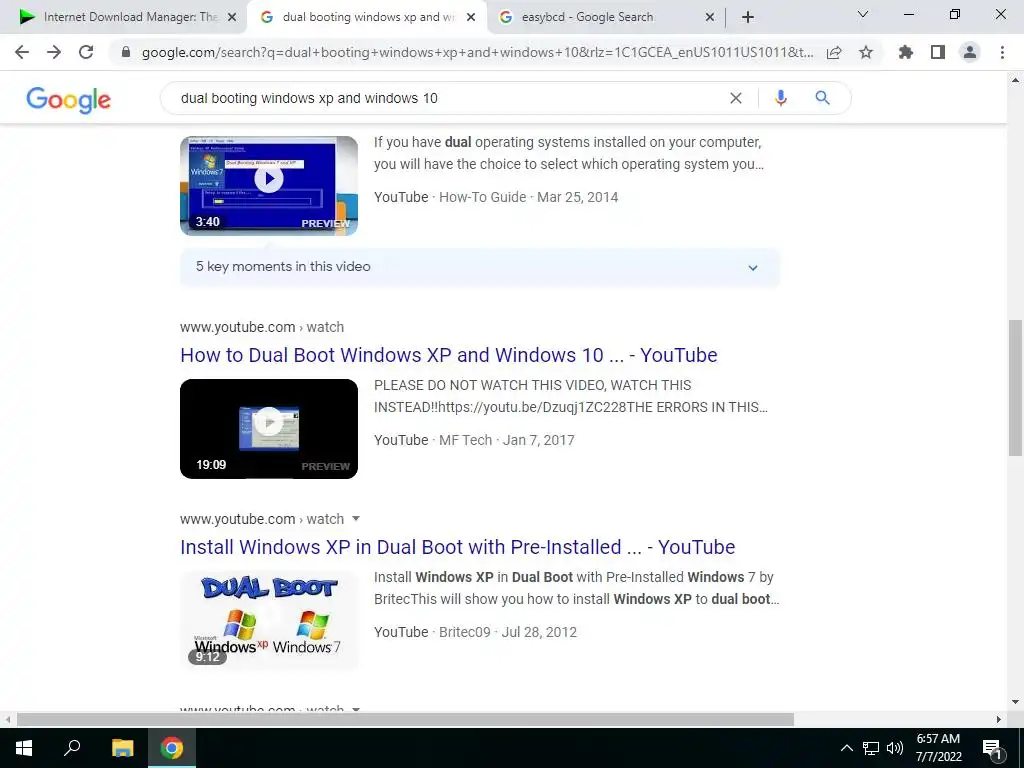View site information lock icon
The height and width of the screenshot is (768, 1024).
click(x=126, y=52)
